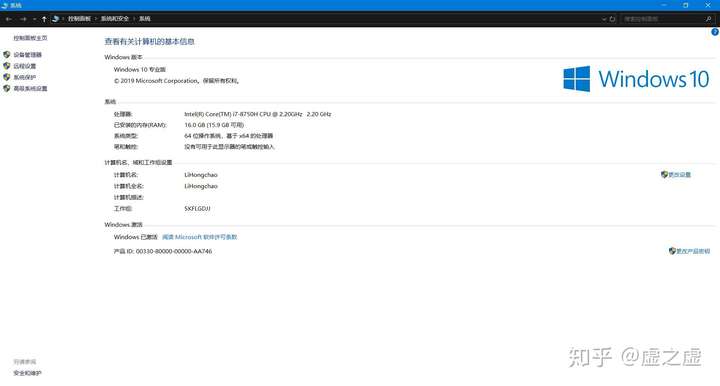Click shield icon next to 远程设置
The width and height of the screenshot is (720, 386).
(6, 66)
